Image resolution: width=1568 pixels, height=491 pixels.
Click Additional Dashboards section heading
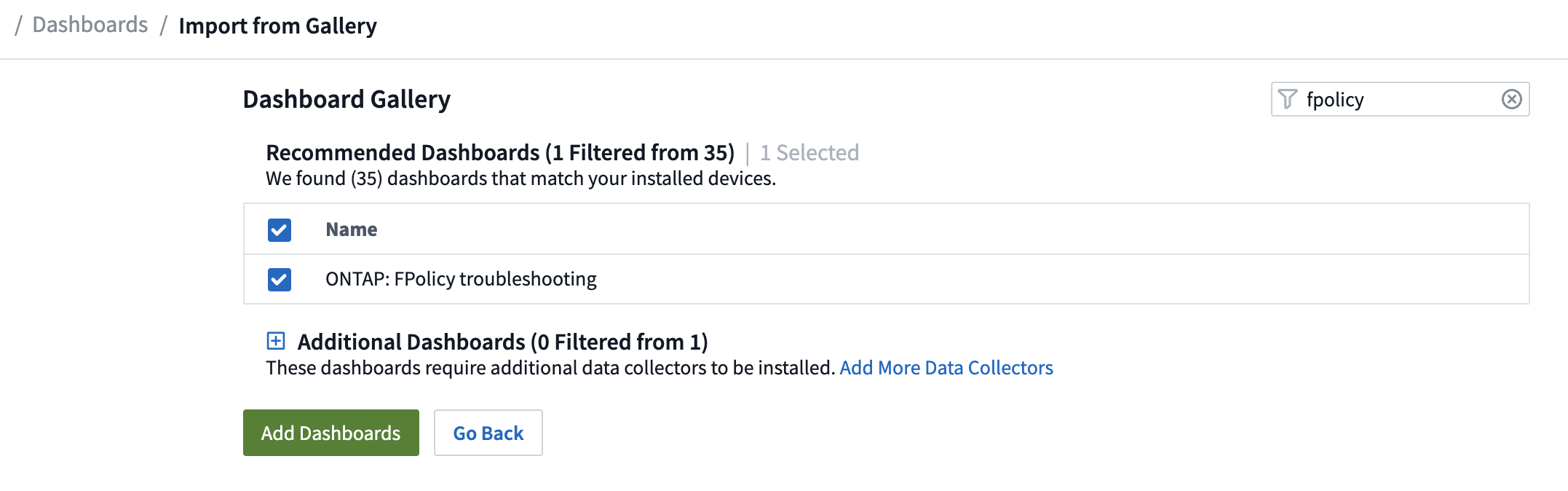502,342
